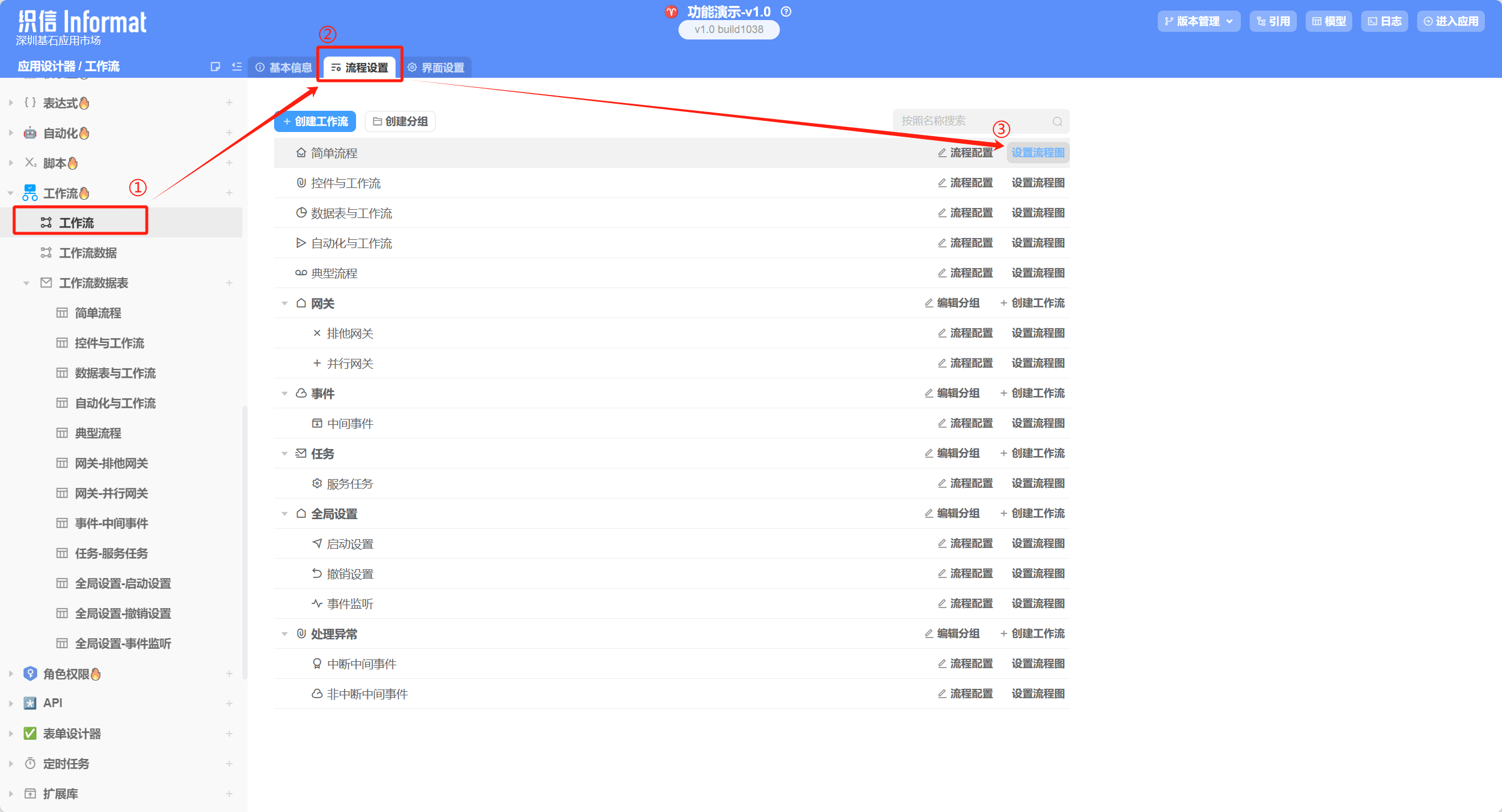Click the help question mark beside app title
The height and width of the screenshot is (812, 1502).
coord(786,12)
